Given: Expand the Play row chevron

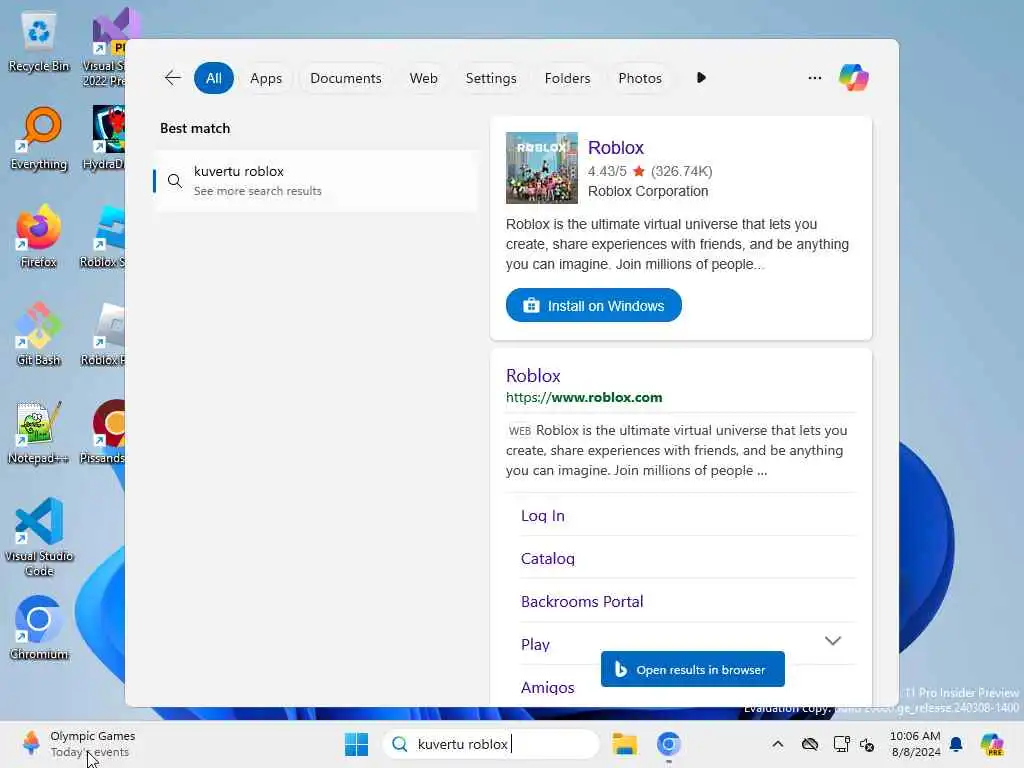Looking at the screenshot, I should tap(832, 641).
